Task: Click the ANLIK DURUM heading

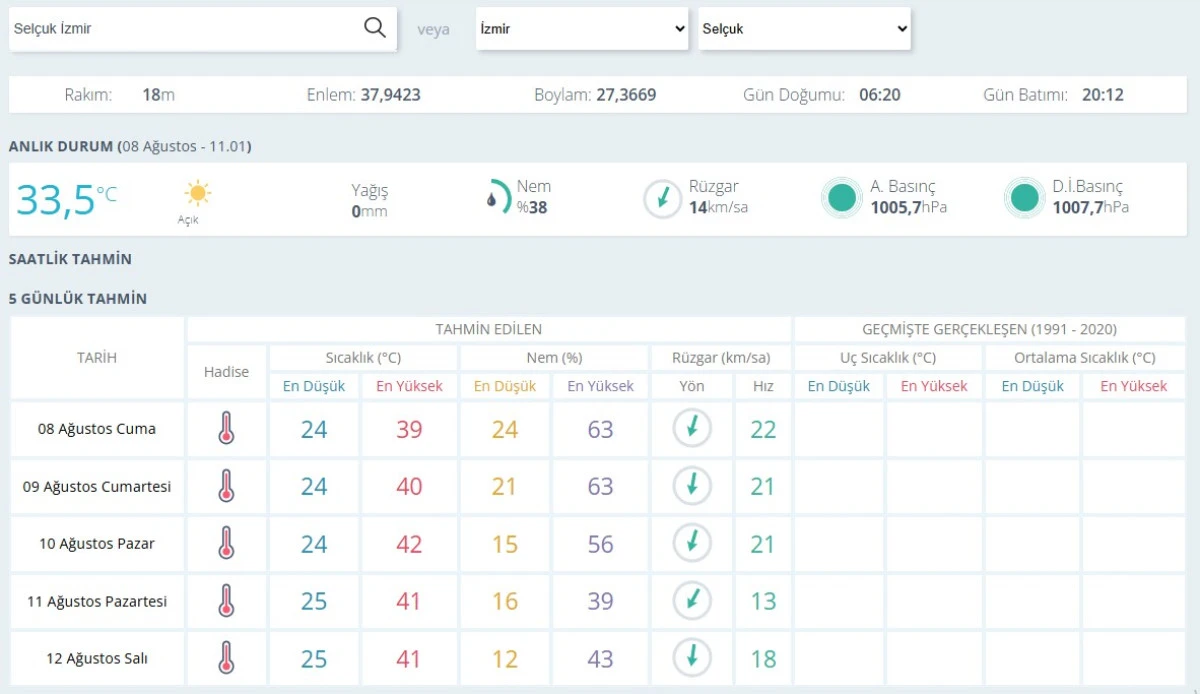Action: (x=61, y=147)
